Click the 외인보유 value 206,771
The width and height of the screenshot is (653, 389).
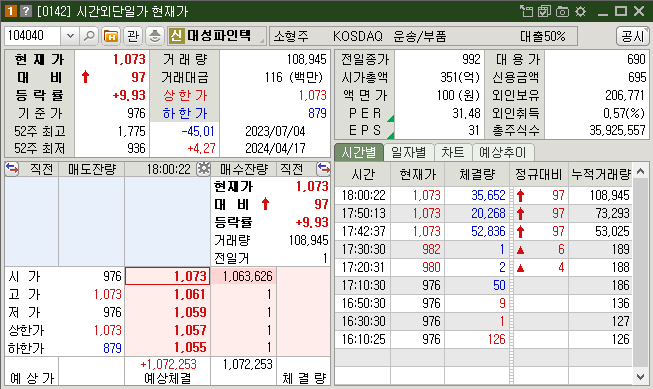pyautogui.click(x=625, y=95)
